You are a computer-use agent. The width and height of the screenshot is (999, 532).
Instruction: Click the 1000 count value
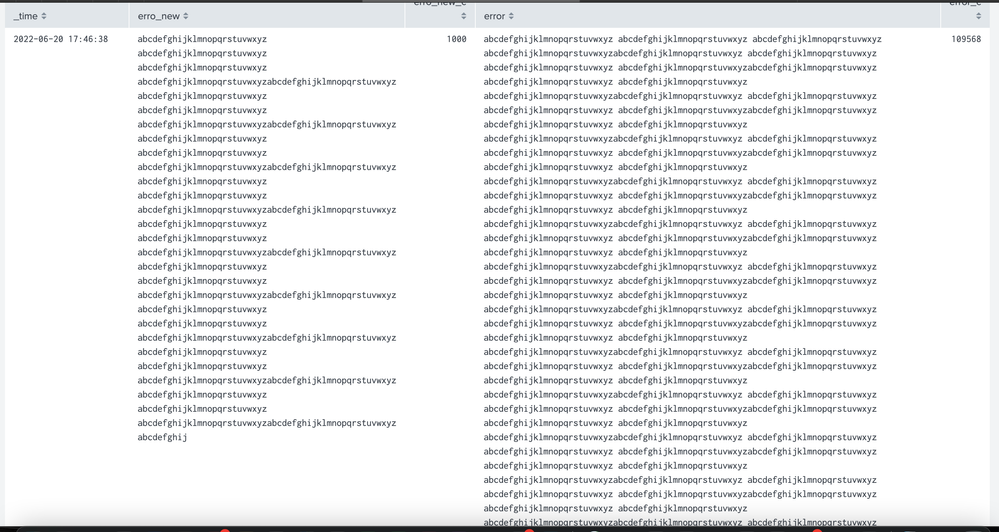[456, 39]
